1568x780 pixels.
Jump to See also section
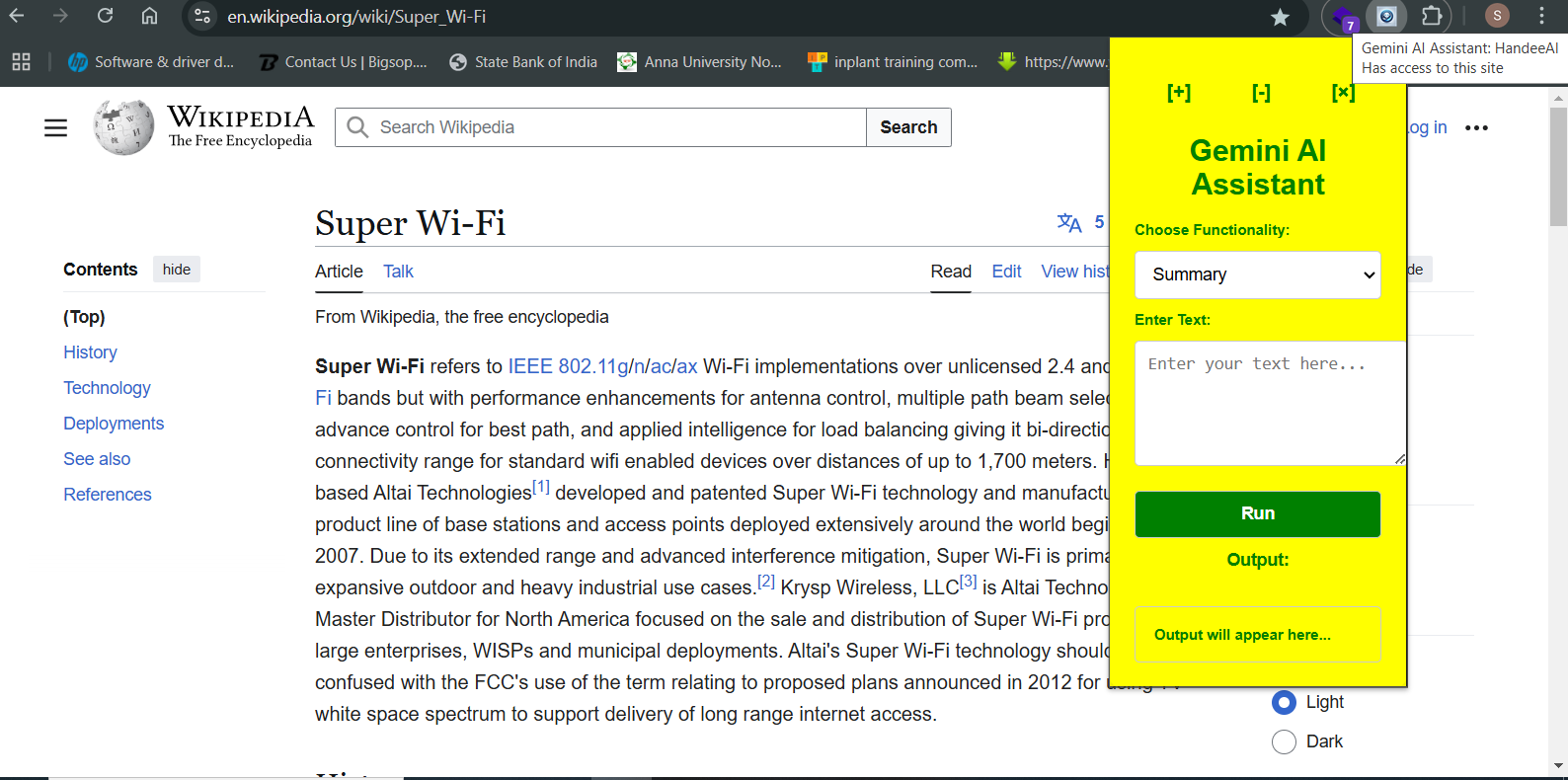point(97,459)
